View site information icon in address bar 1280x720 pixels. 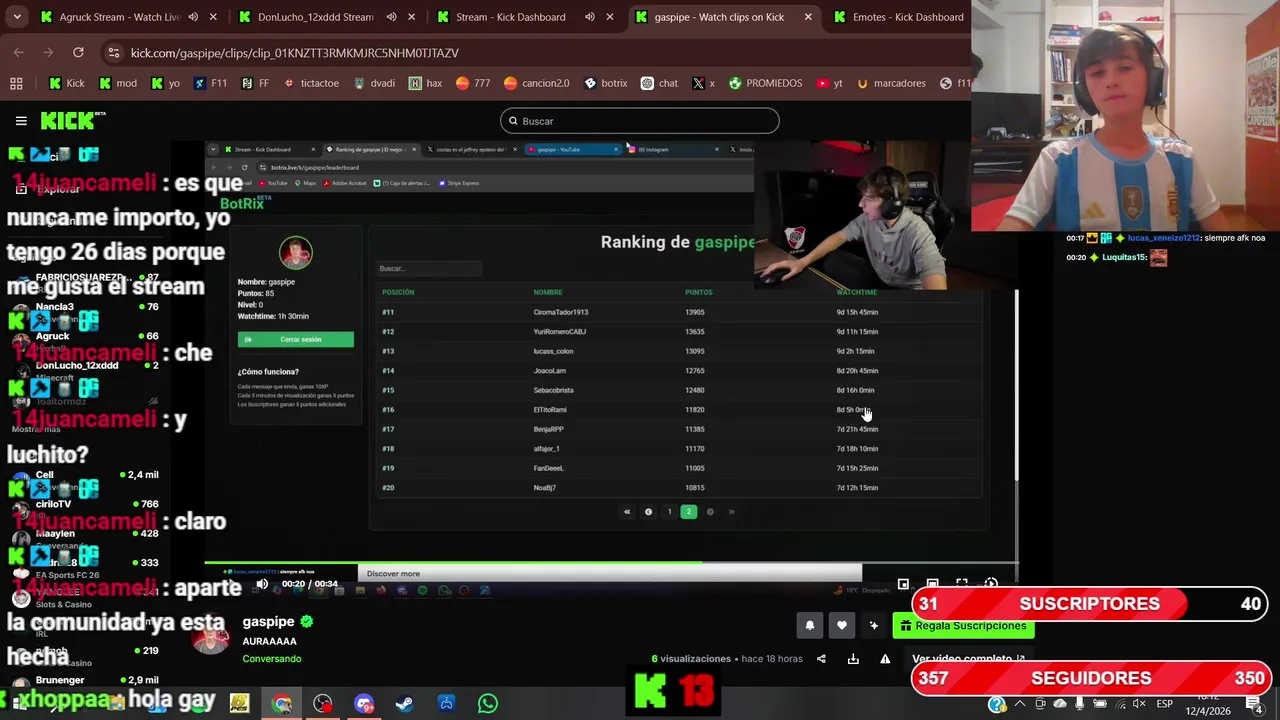point(114,52)
